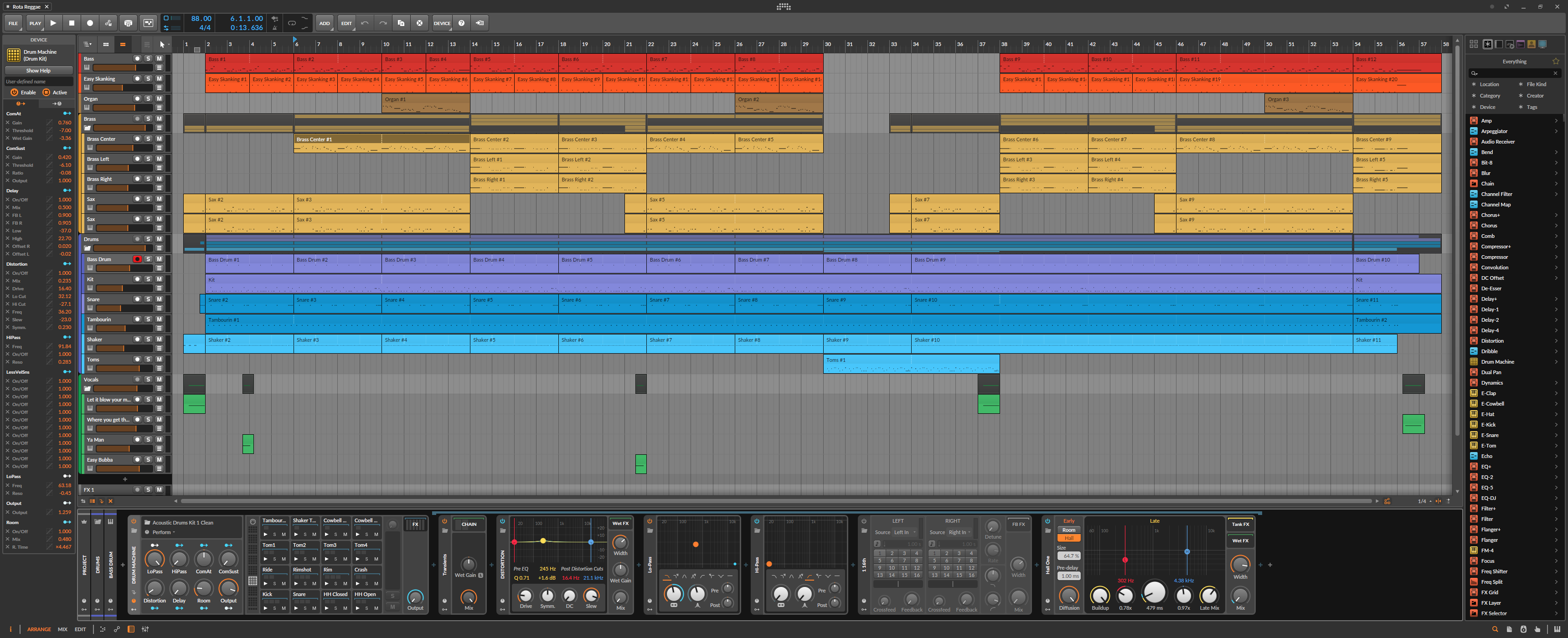The image size is (1568, 638).
Task: Click the favorites star in browser
Action: [x=1556, y=61]
